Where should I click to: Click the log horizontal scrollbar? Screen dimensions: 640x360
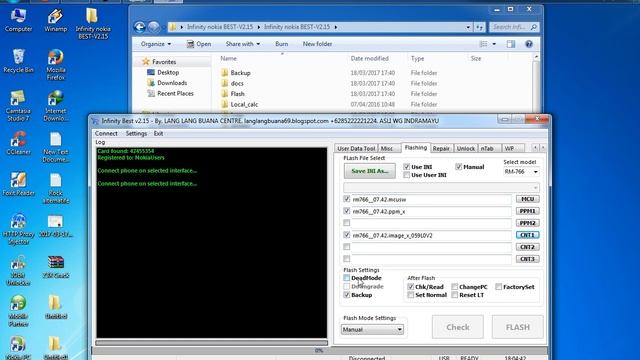(212, 343)
